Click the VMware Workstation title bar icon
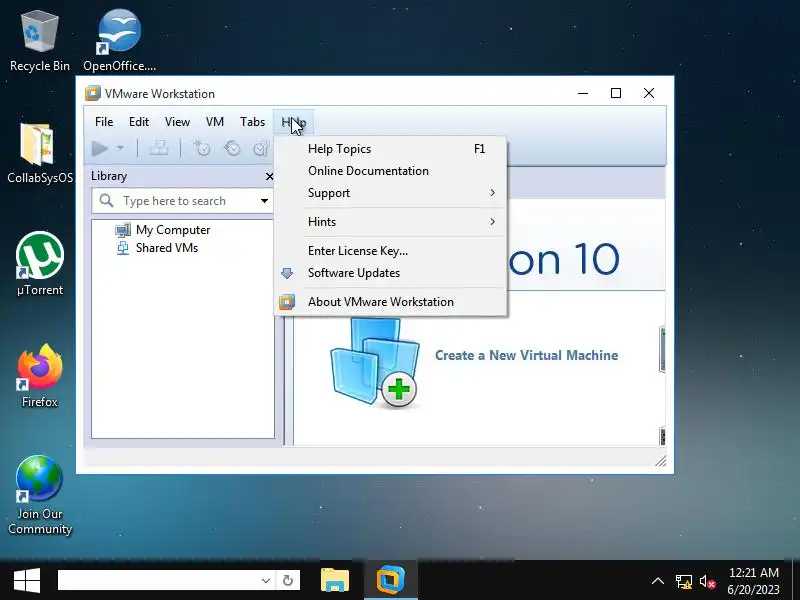800x600 pixels. 92,93
